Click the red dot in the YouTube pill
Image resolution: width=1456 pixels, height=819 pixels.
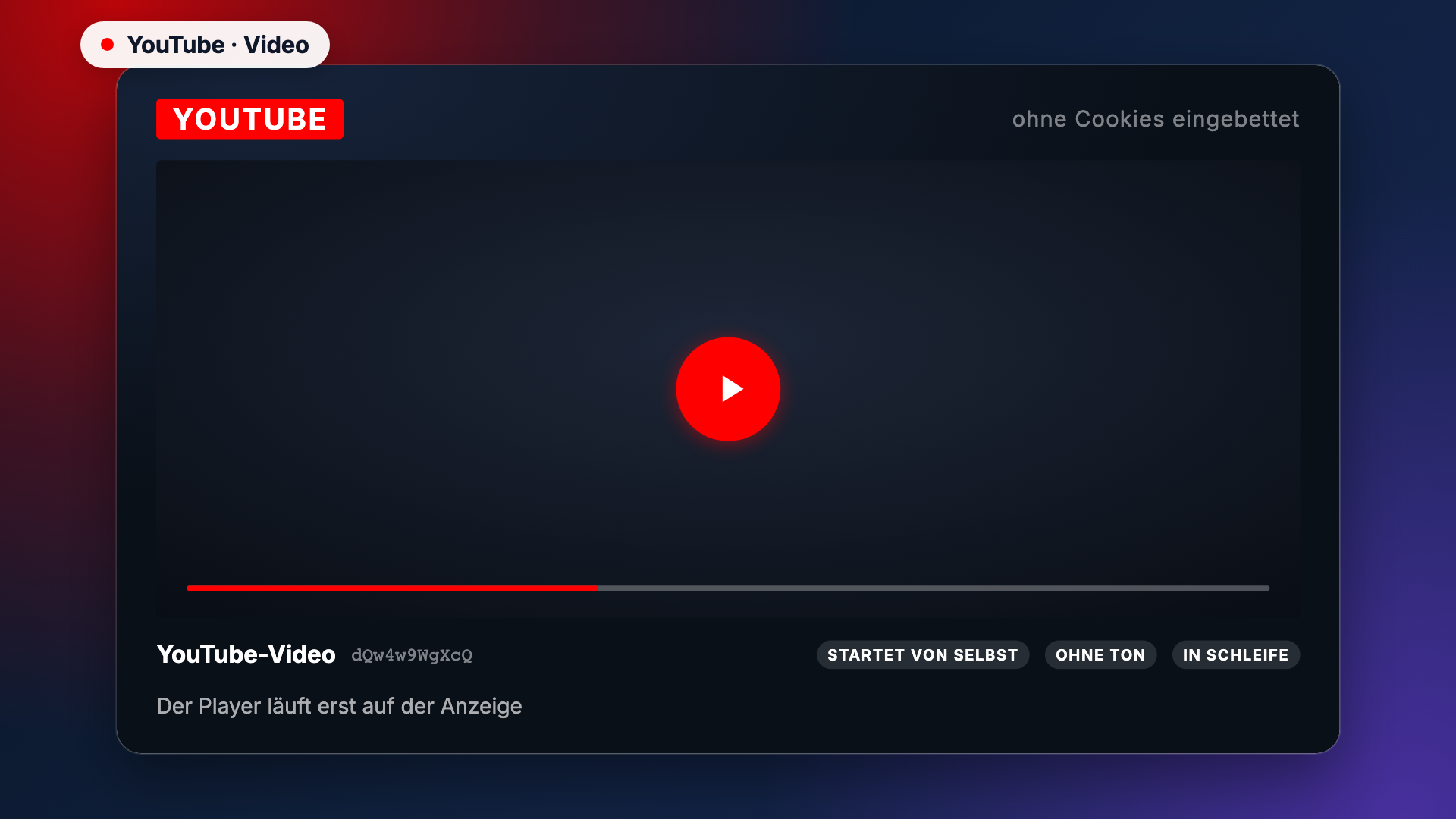[108, 45]
